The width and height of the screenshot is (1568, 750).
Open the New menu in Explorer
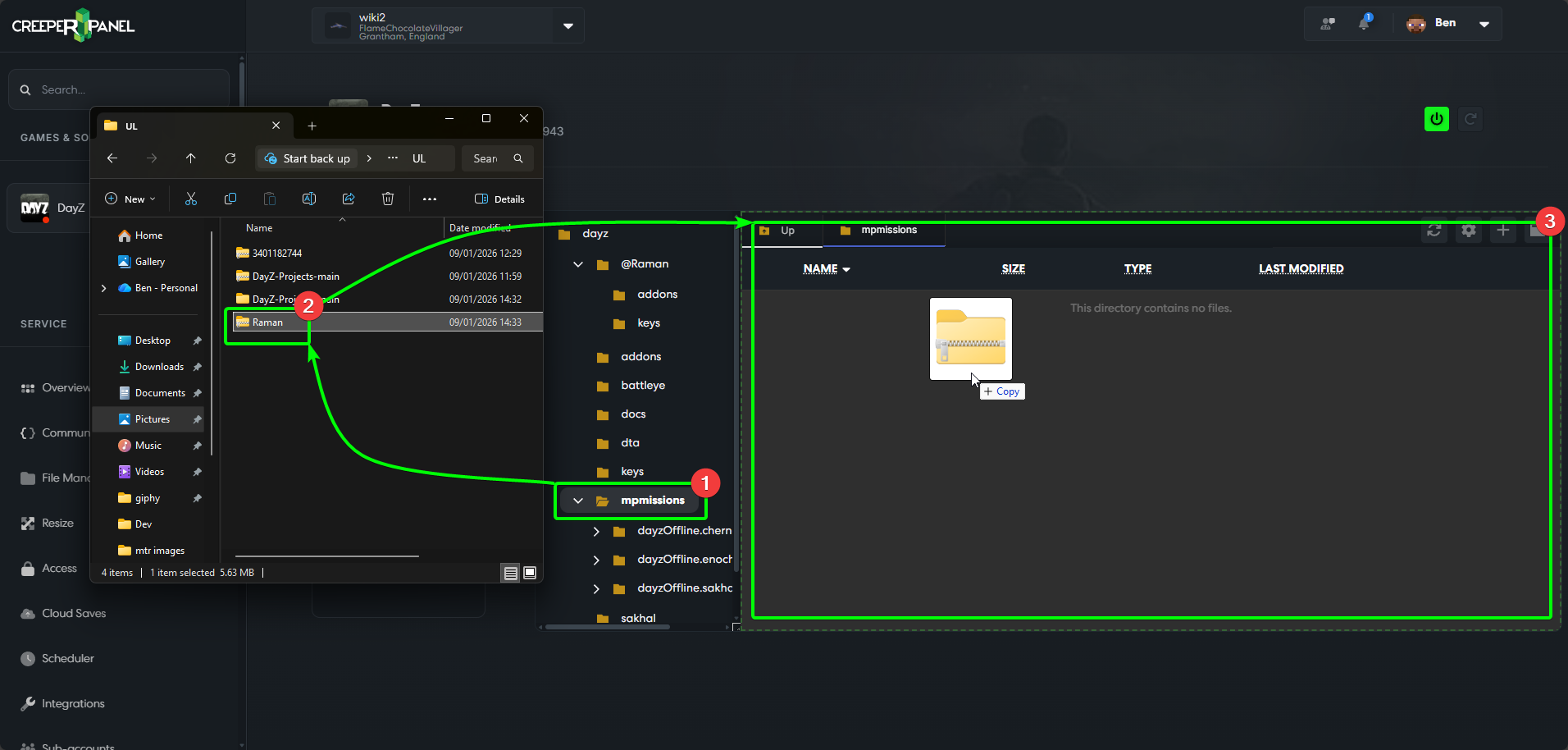(x=130, y=199)
